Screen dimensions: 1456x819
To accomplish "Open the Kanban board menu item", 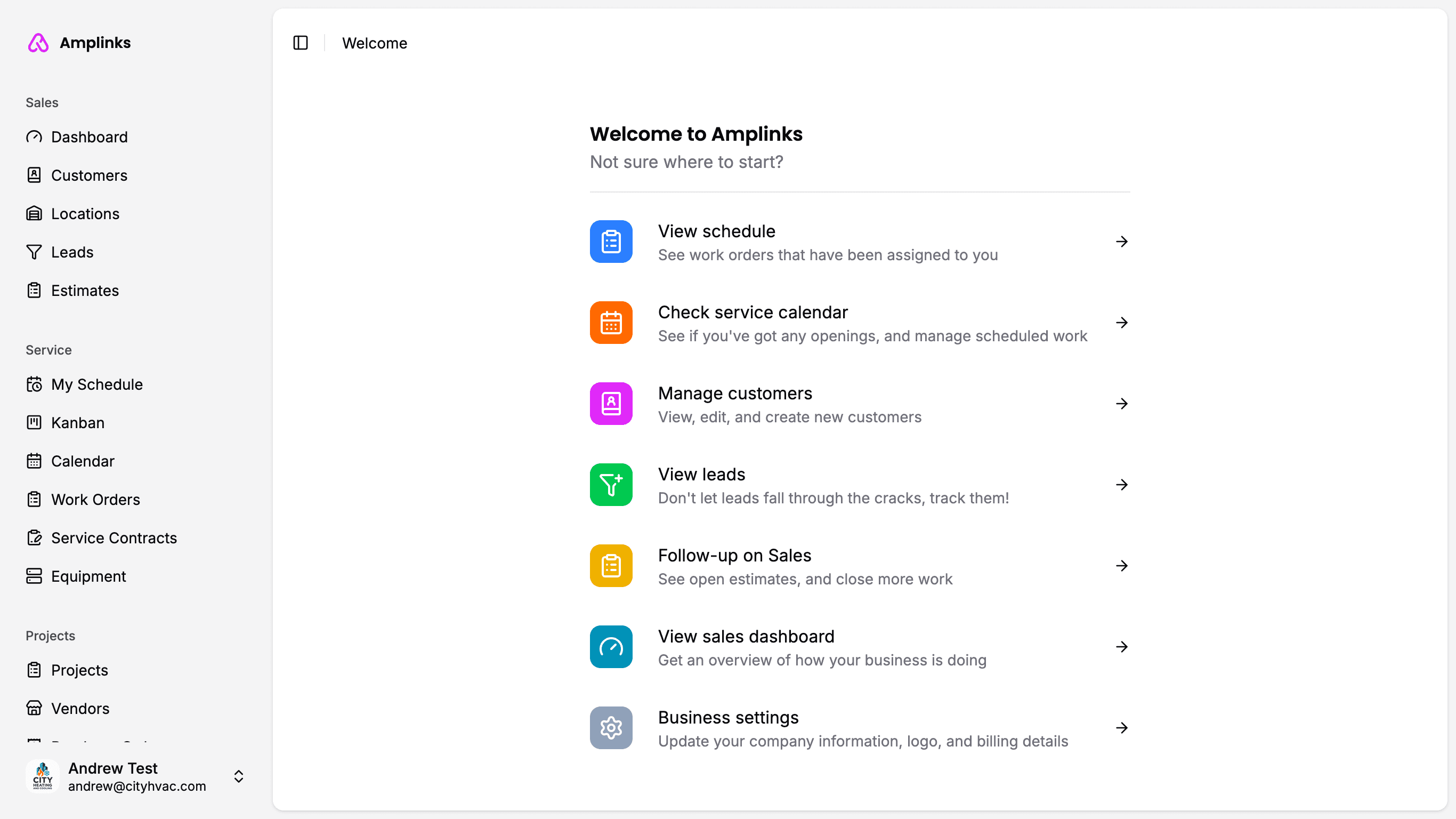I will (77, 422).
